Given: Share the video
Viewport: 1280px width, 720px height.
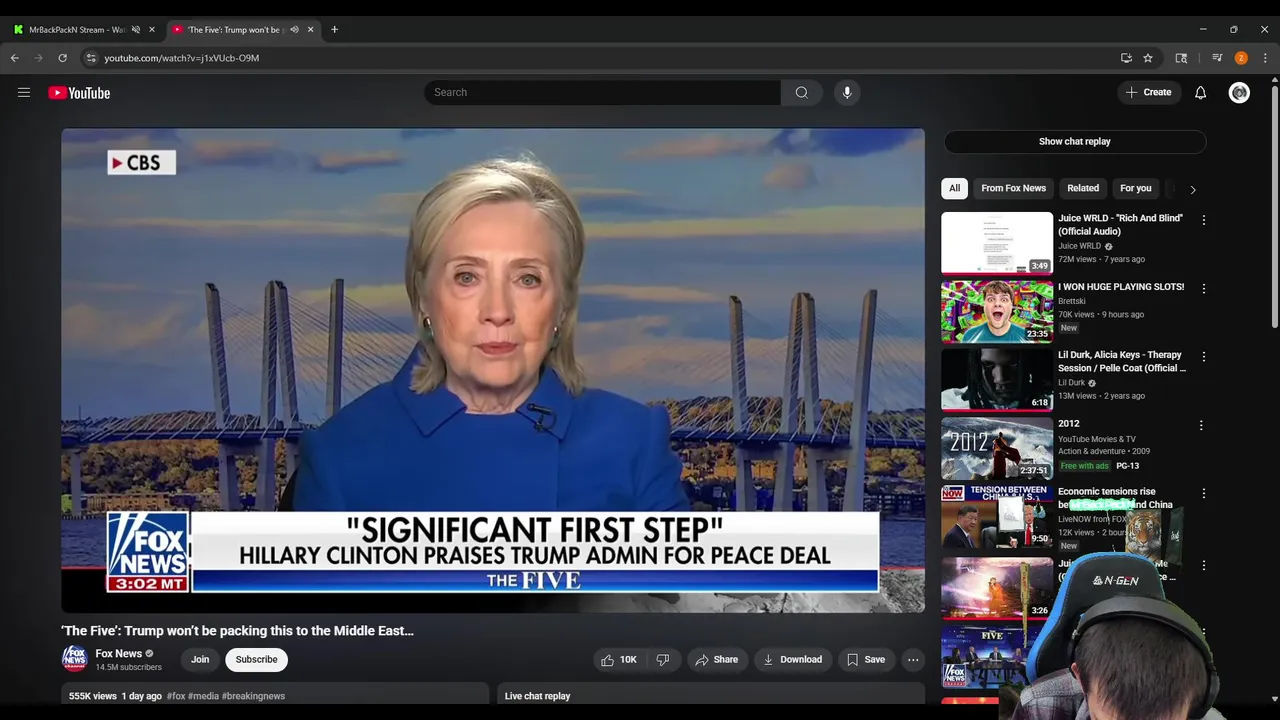Looking at the screenshot, I should (x=716, y=660).
